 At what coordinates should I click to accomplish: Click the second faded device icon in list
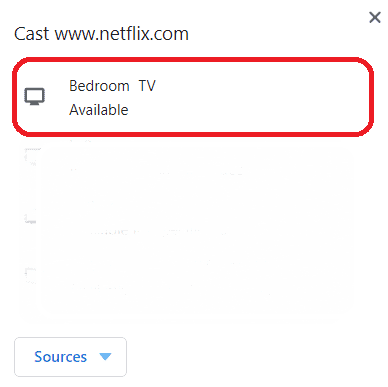pyautogui.click(x=30, y=219)
